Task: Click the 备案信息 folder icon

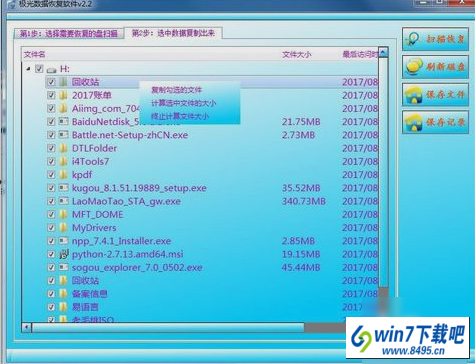Action: tap(63, 294)
